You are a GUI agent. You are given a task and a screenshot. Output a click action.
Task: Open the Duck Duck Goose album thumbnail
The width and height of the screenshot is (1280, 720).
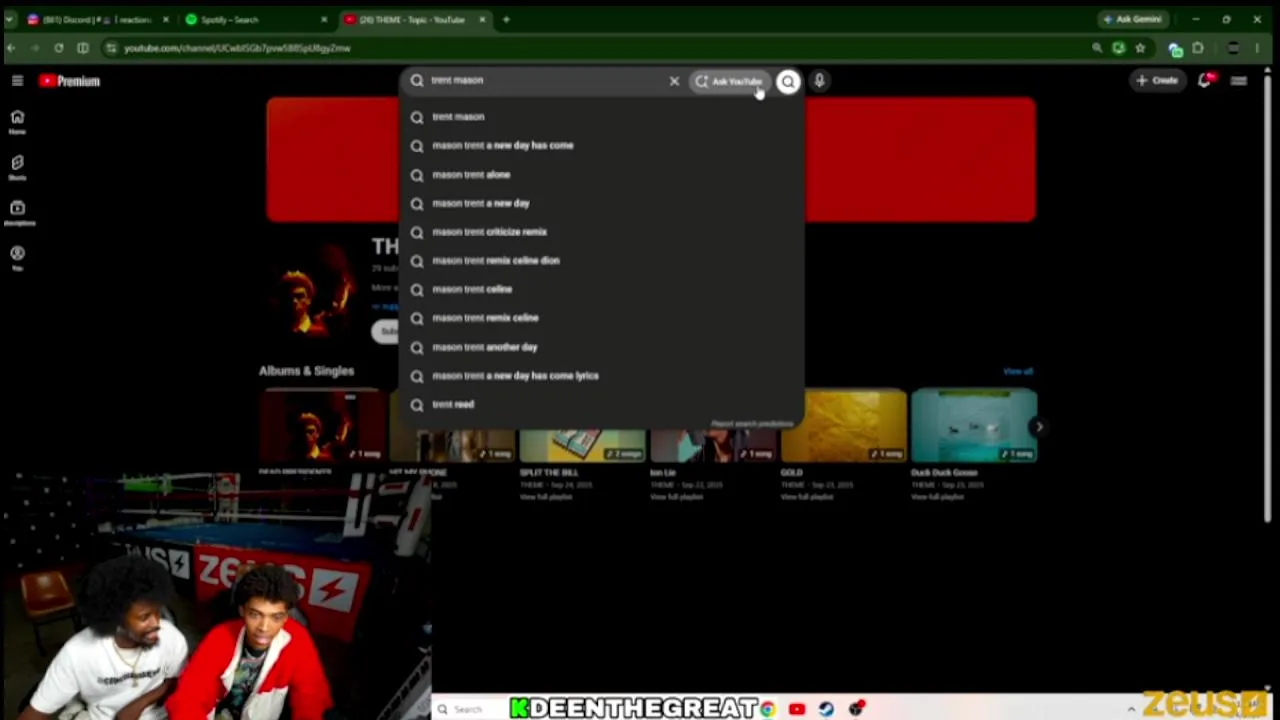point(975,425)
